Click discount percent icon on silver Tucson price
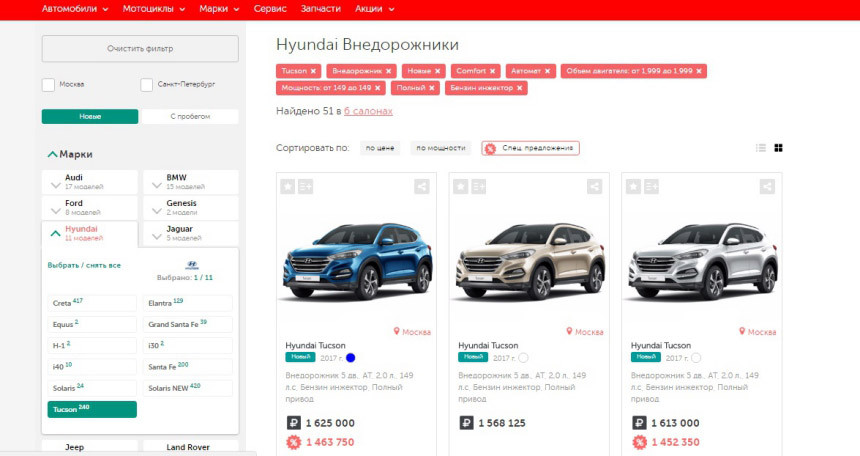Image resolution: width=860 pixels, height=456 pixels. [x=640, y=442]
